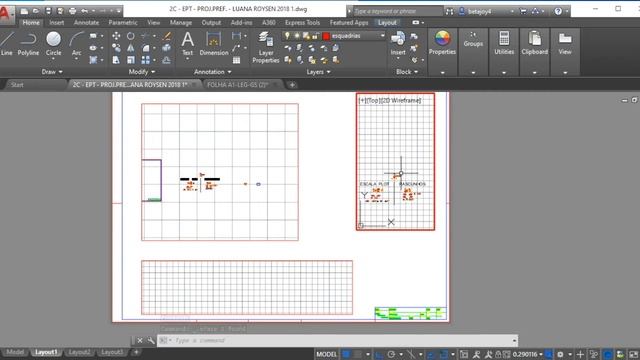
Task: Open Layer Properties manager
Action: click(266, 47)
